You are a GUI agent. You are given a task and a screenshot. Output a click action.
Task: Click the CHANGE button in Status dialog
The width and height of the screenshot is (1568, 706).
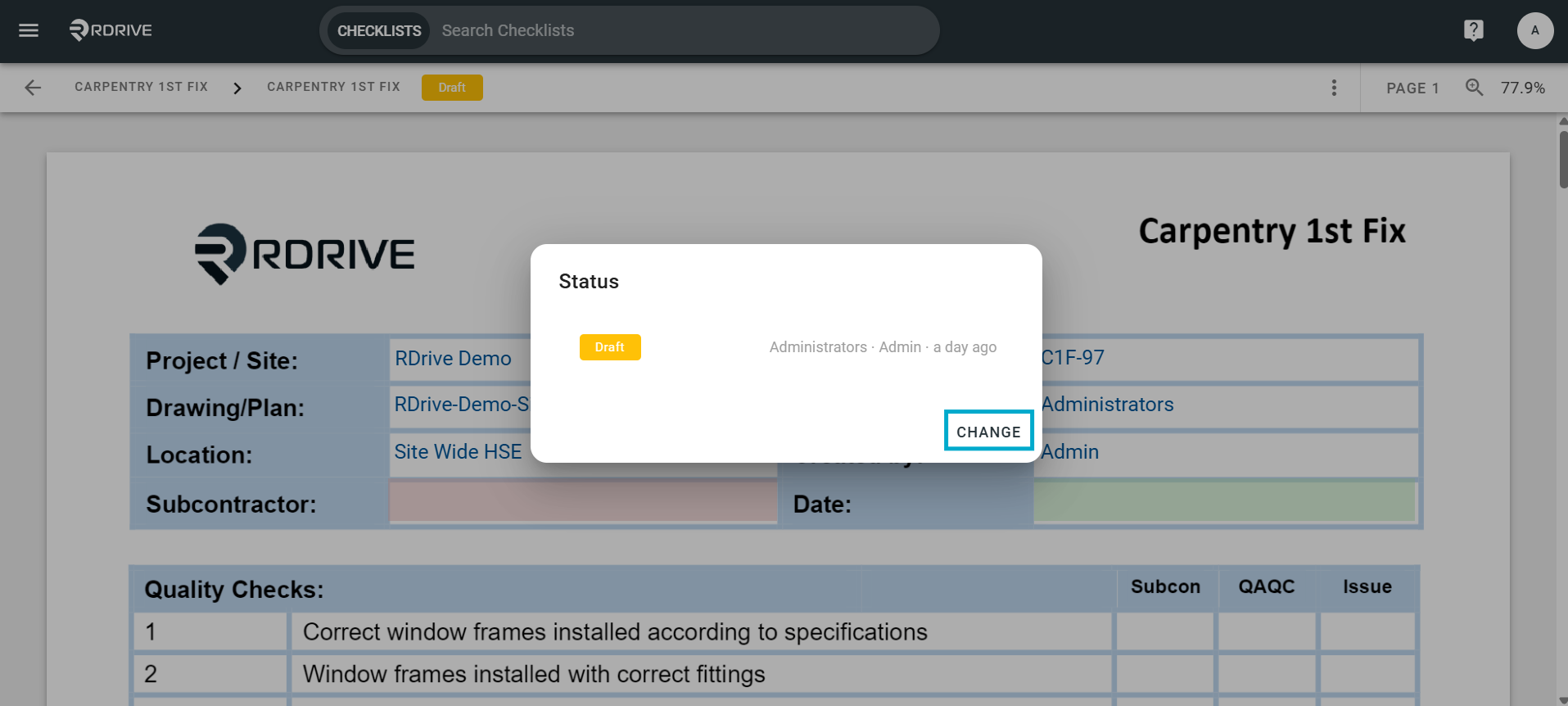click(988, 431)
